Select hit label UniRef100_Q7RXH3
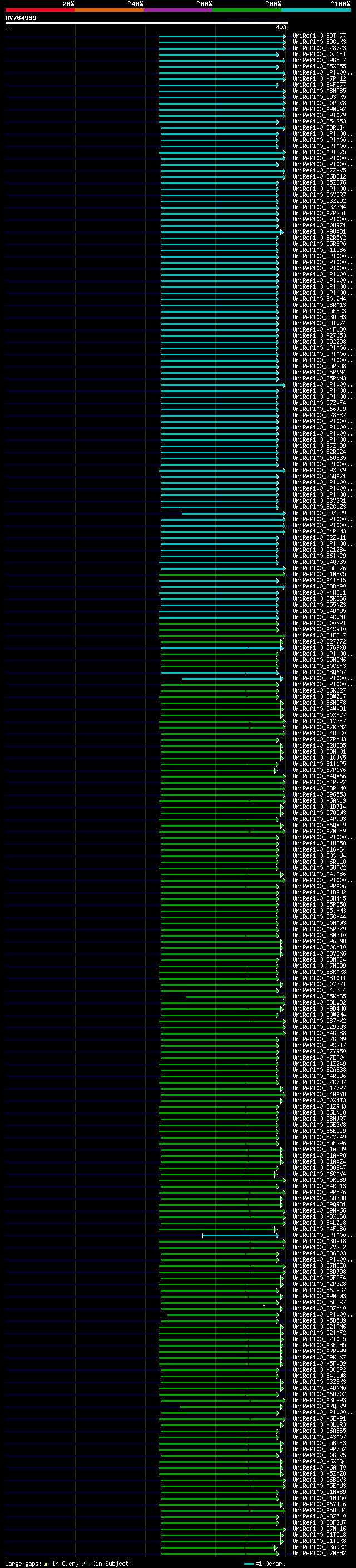This screenshot has height=1568, width=356. tap(319, 739)
